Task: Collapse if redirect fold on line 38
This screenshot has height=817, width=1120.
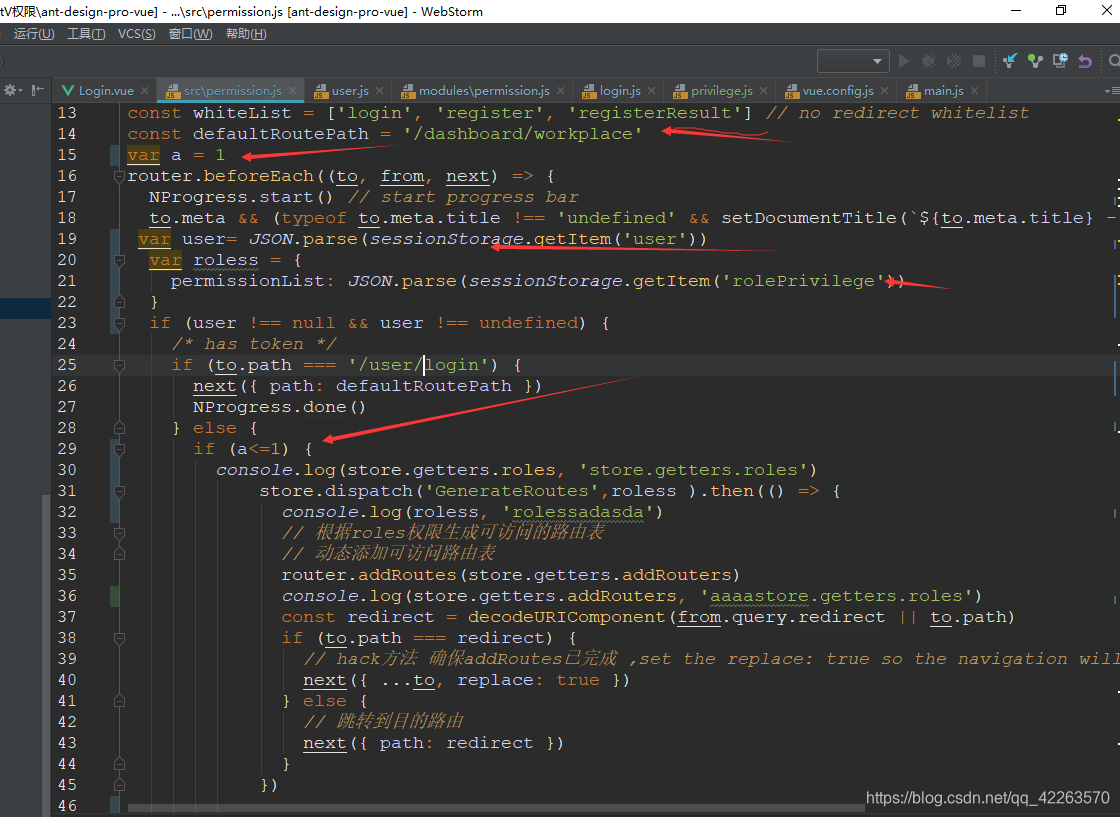Action: coord(119,638)
